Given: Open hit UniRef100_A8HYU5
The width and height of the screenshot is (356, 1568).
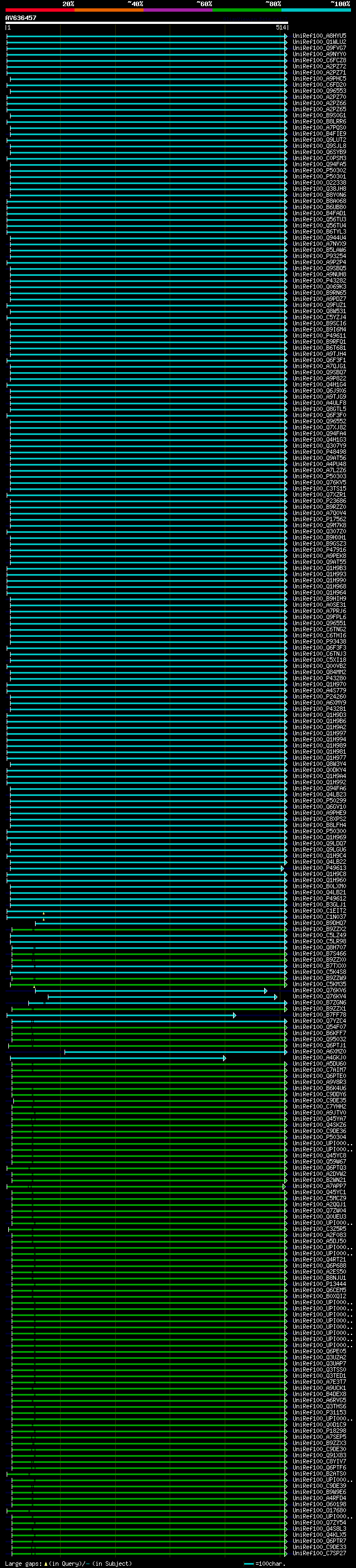Looking at the screenshot, I should coord(319,36).
